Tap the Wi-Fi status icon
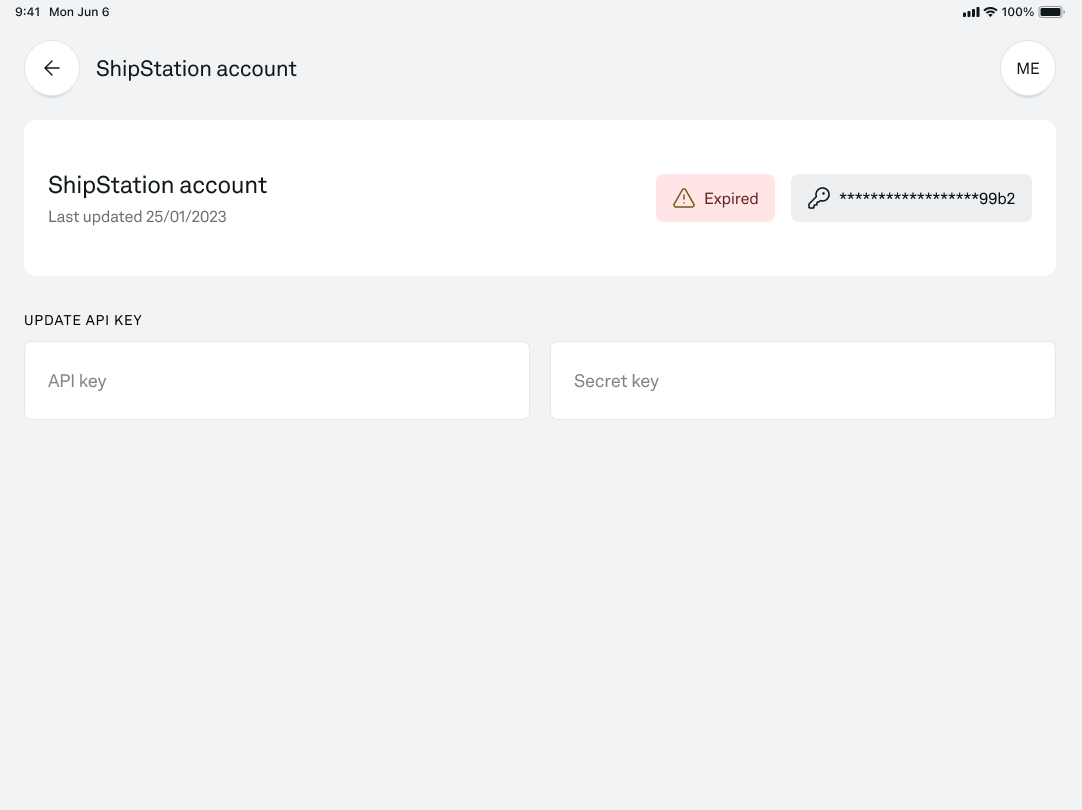This screenshot has height=810, width=1082. [990, 12]
